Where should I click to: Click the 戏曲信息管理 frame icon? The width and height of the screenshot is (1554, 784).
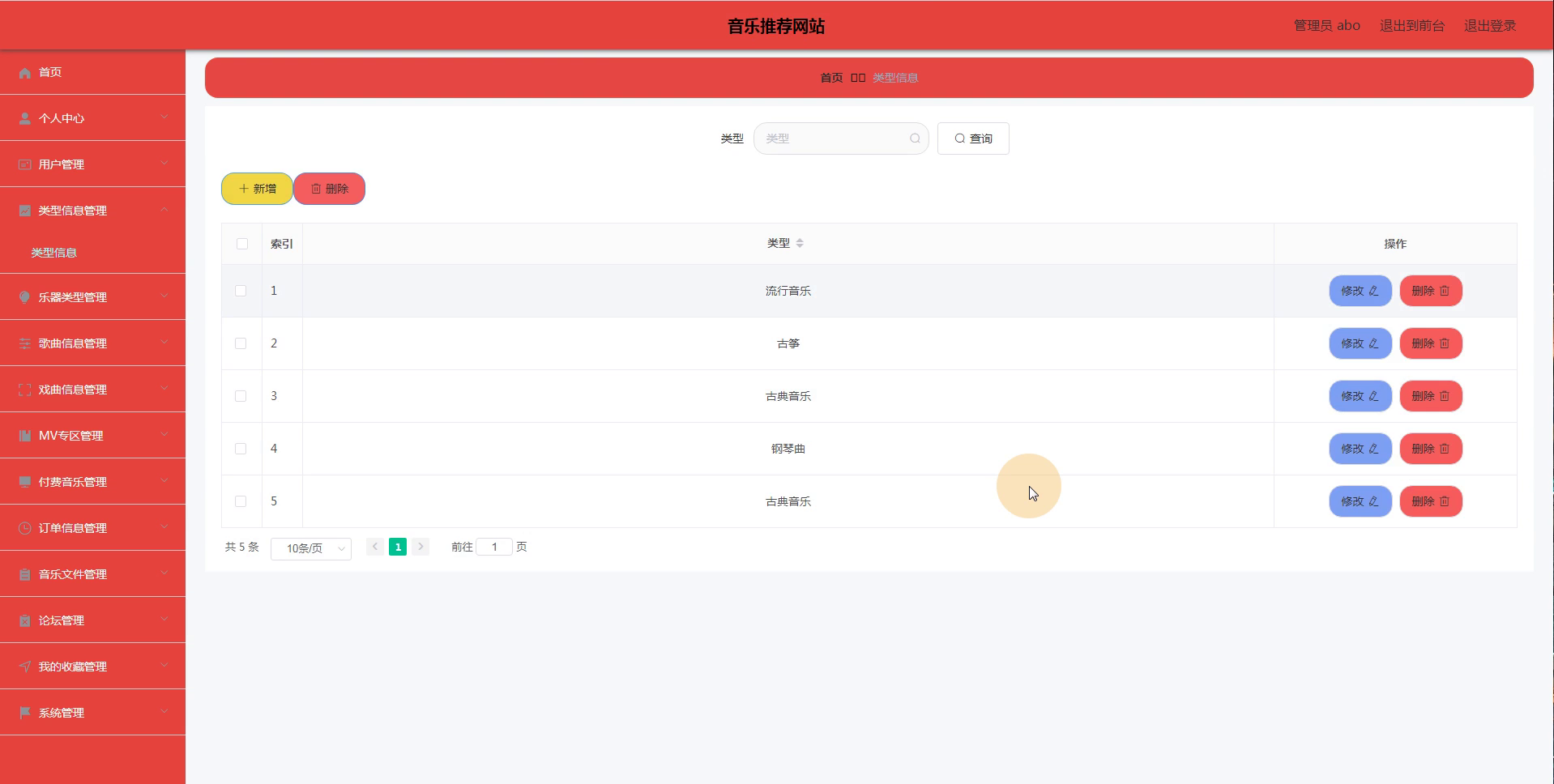point(25,390)
